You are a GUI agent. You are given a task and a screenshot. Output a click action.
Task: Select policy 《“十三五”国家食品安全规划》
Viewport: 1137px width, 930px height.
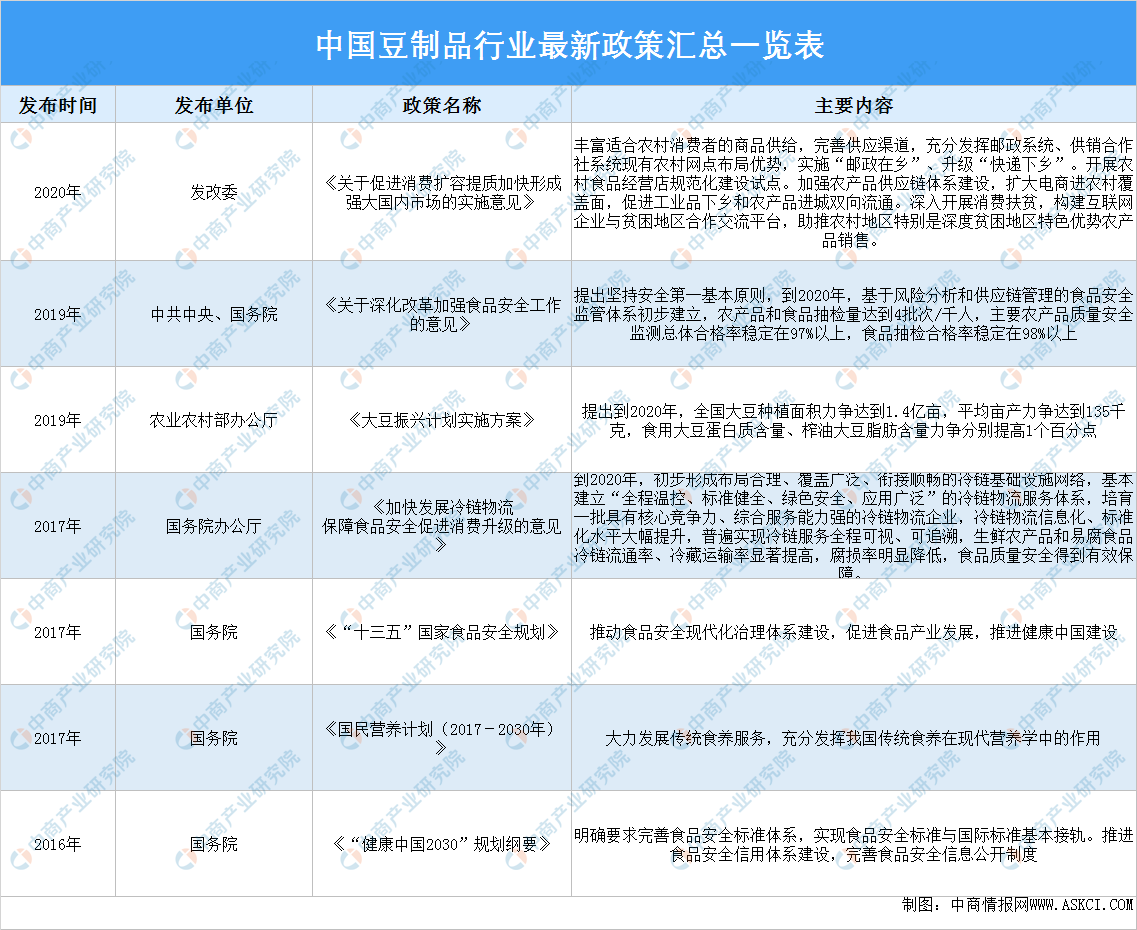pos(442,631)
